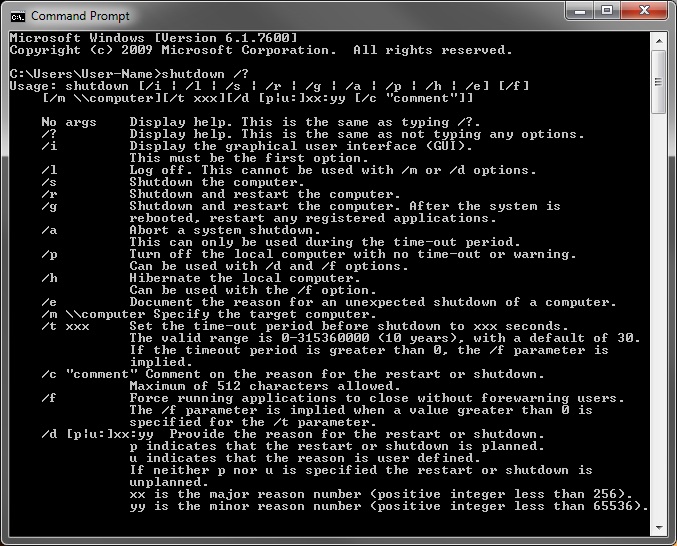Minimize the Command Prompt window
Viewport: 677px width, 546px height.
(580, 11)
